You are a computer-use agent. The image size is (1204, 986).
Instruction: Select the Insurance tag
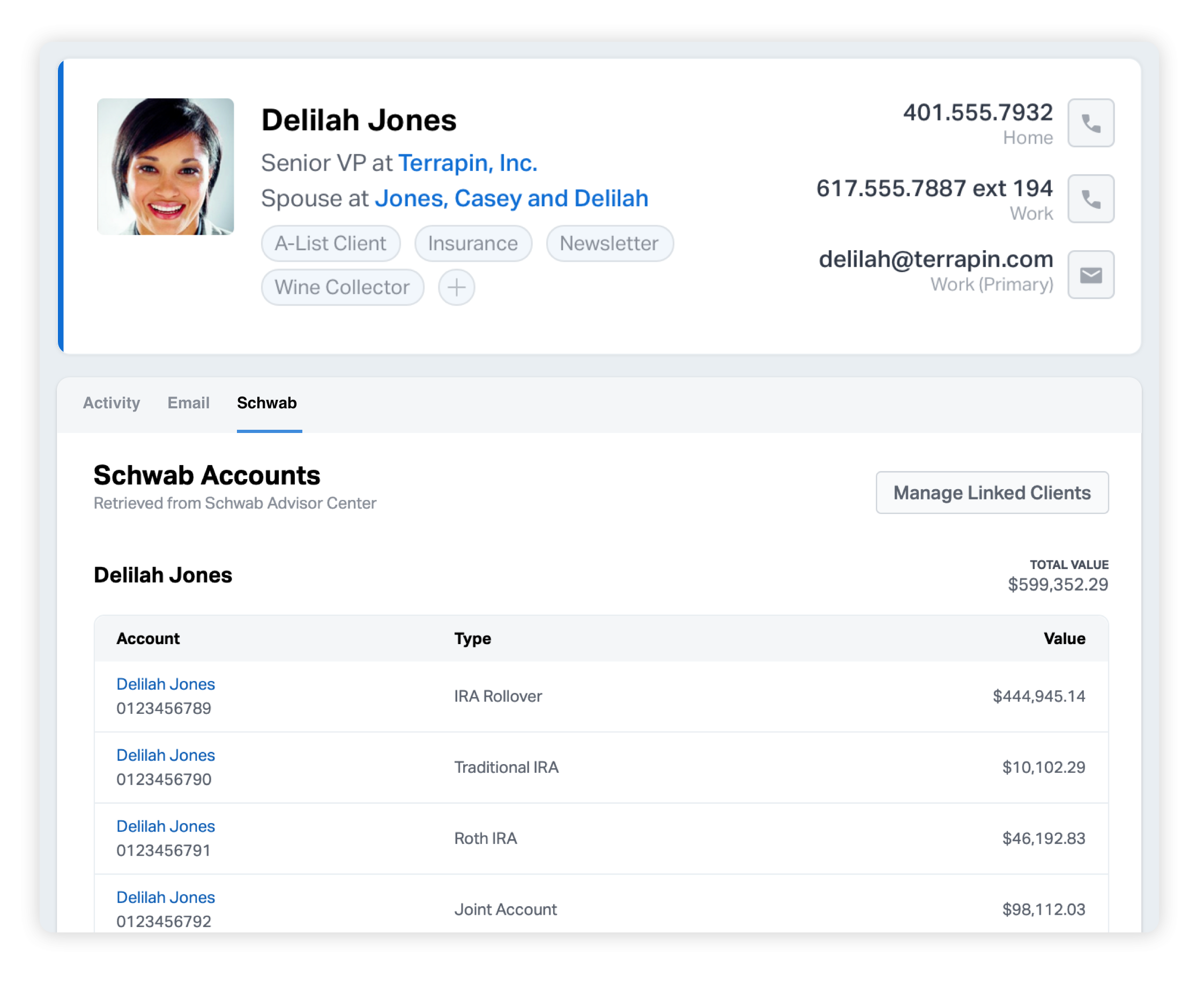point(473,244)
